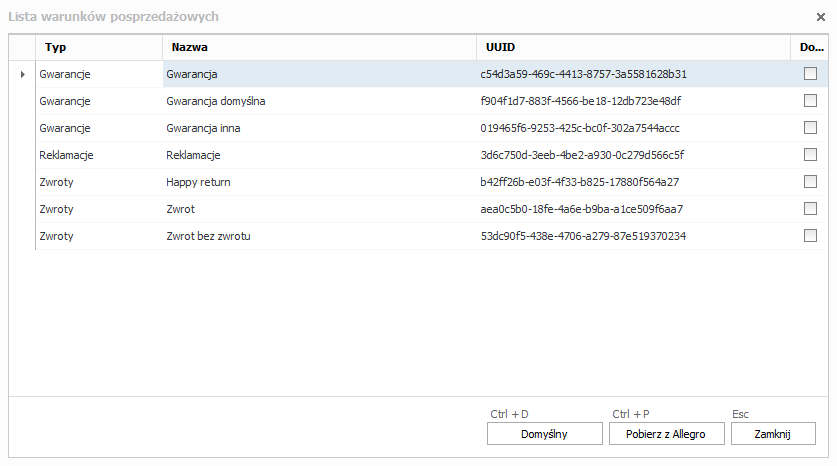The height and width of the screenshot is (466, 837).
Task: Click the Pobierz z Allegro button
Action: [666, 434]
